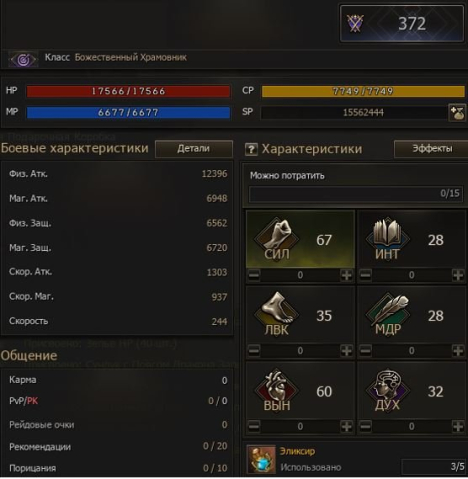Increase ДУХ with plus button
This screenshot has width=468, height=479.
coord(458,426)
